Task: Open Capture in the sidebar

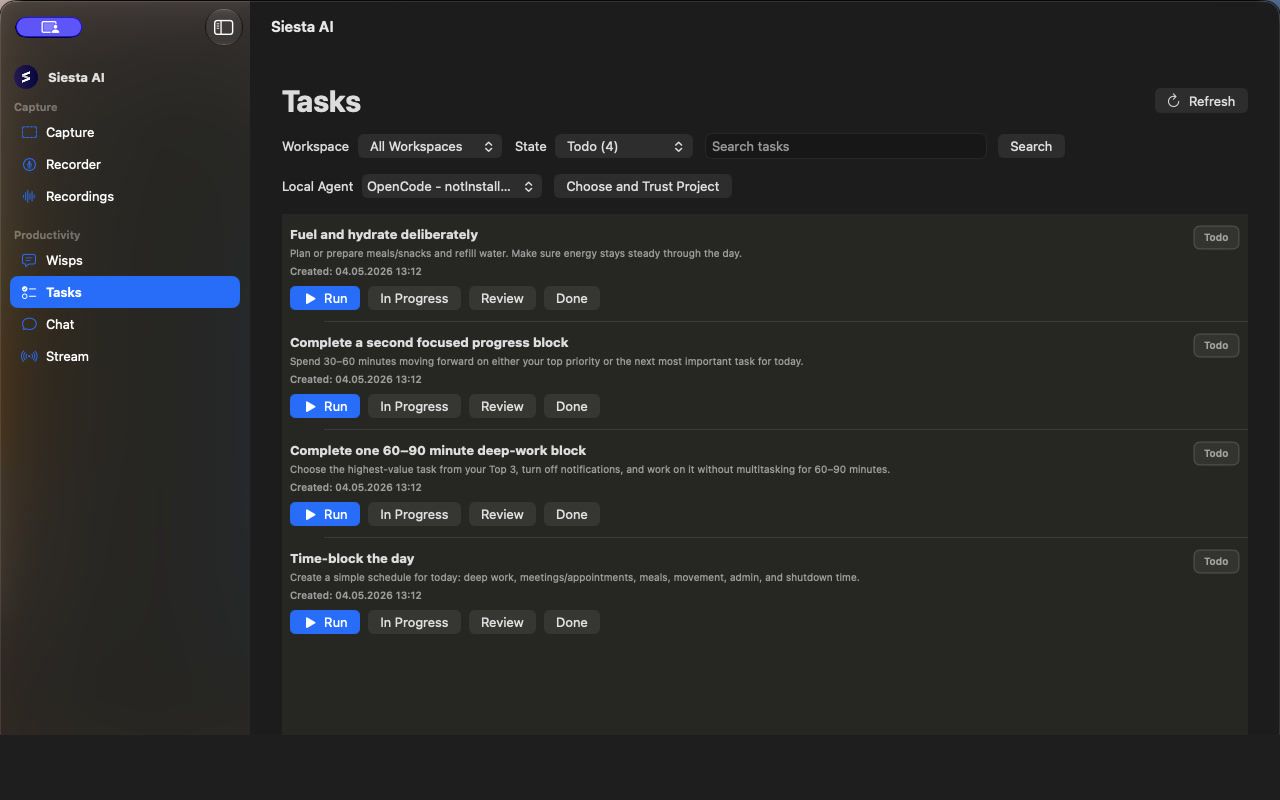Action: 125,132
